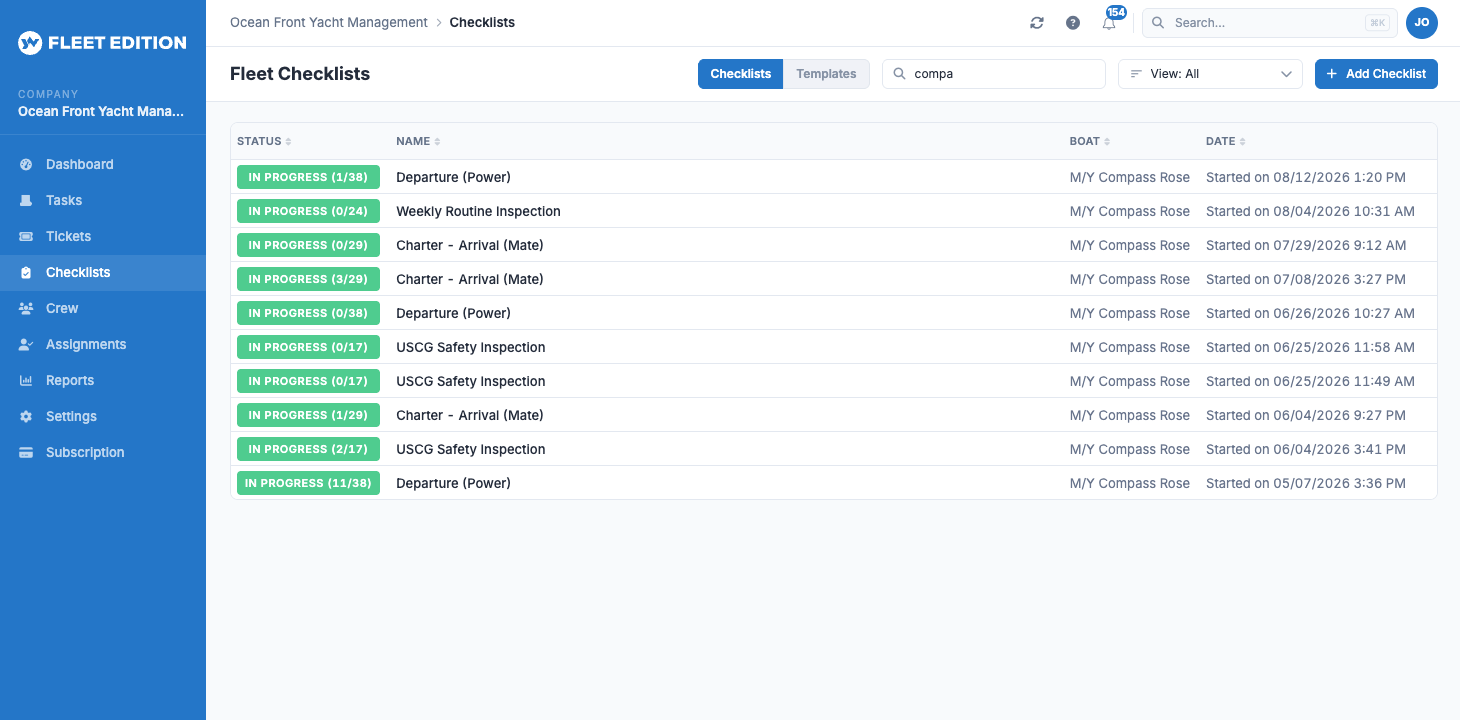Click the IN PROGRESS (1/29) status badge
1460x720 pixels.
click(x=308, y=415)
